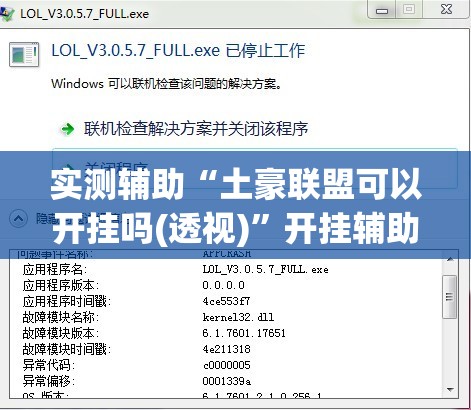This screenshot has height=410, width=471.
Task: Choose 联机检查解决方案并关闭该程序 option
Action: click(196, 129)
